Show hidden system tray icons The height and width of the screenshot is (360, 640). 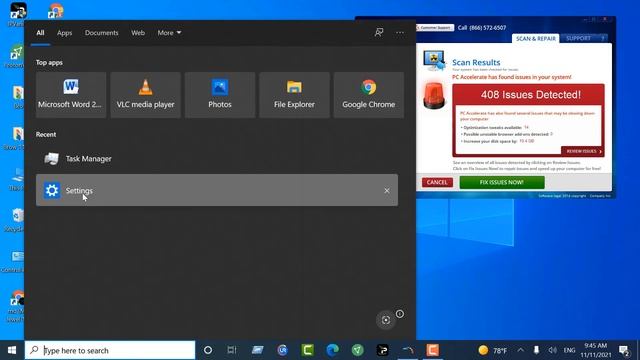(x=521, y=350)
